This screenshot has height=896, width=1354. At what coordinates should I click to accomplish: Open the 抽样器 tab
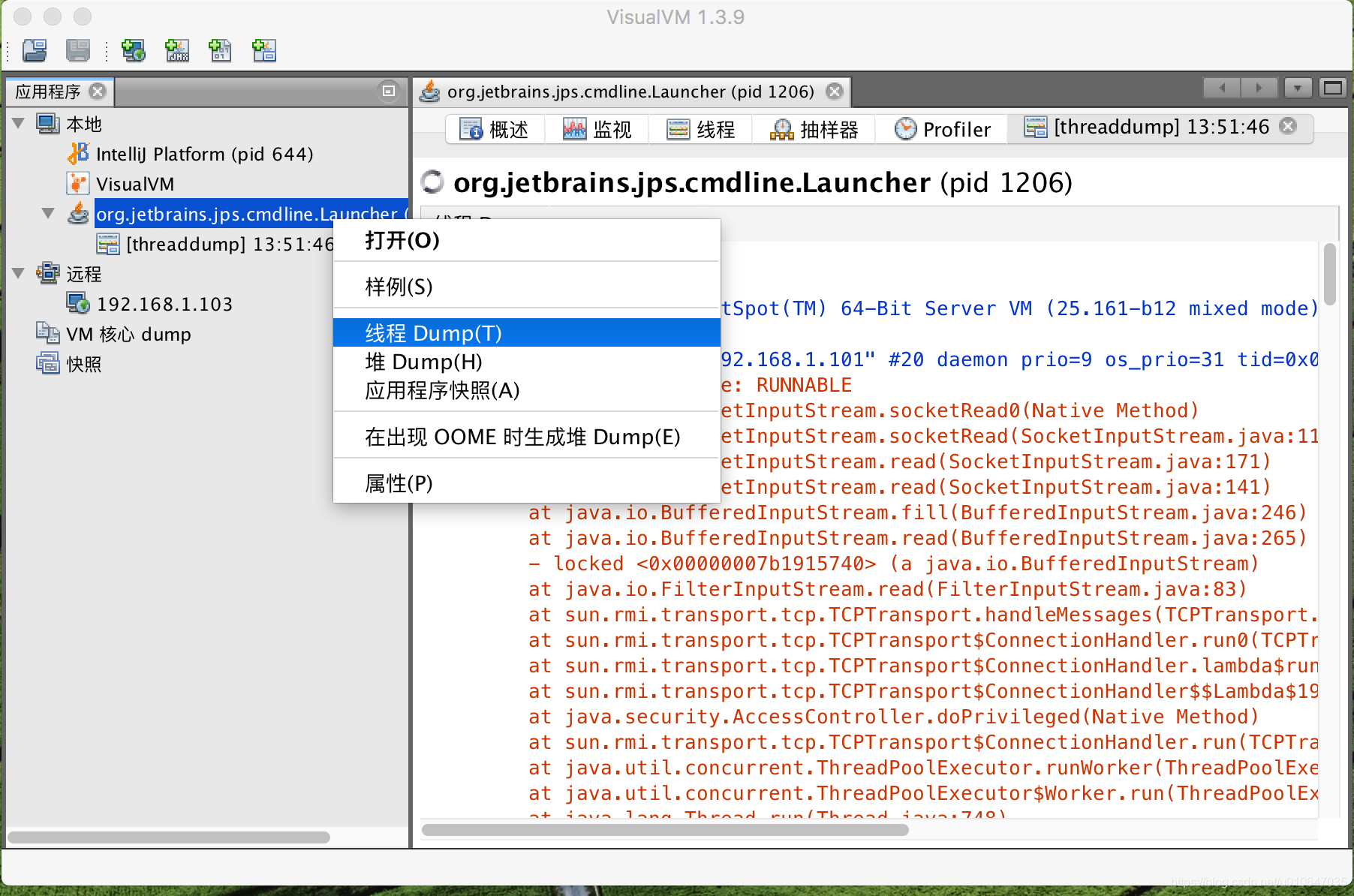point(814,129)
